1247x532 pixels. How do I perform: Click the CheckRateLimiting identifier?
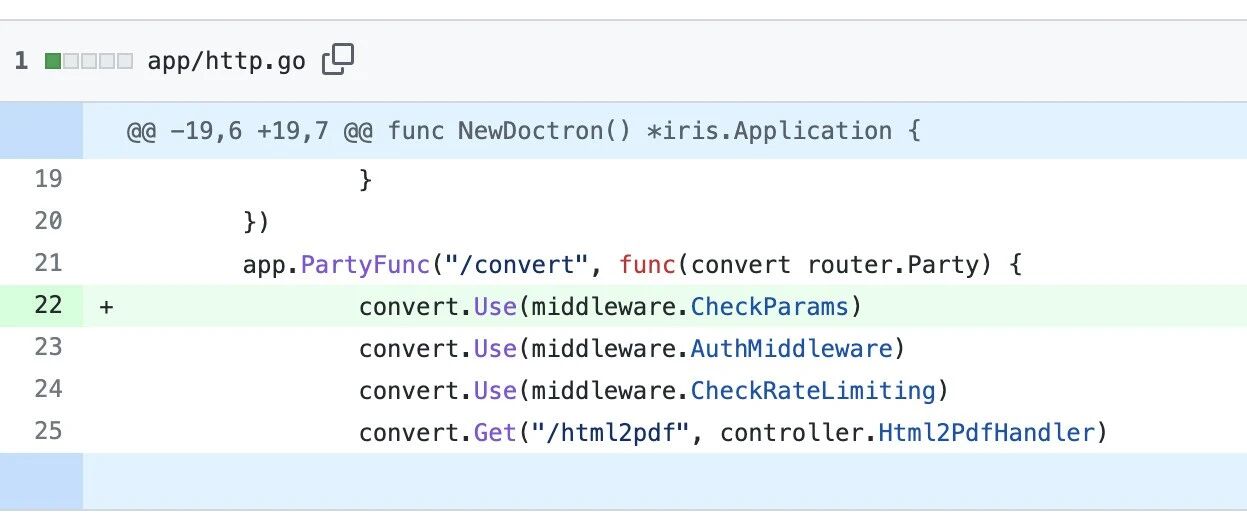click(813, 390)
